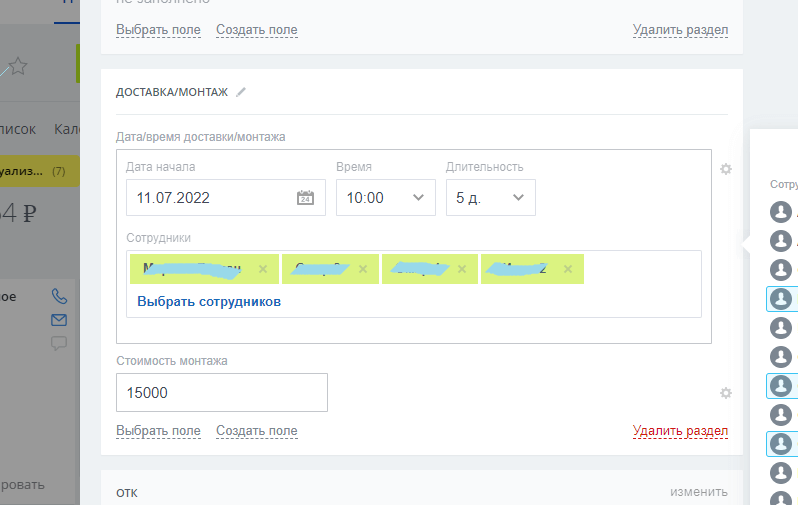Click Создать поле under Стоимость монтажа
Screen dimensions: 798x505
[256, 431]
